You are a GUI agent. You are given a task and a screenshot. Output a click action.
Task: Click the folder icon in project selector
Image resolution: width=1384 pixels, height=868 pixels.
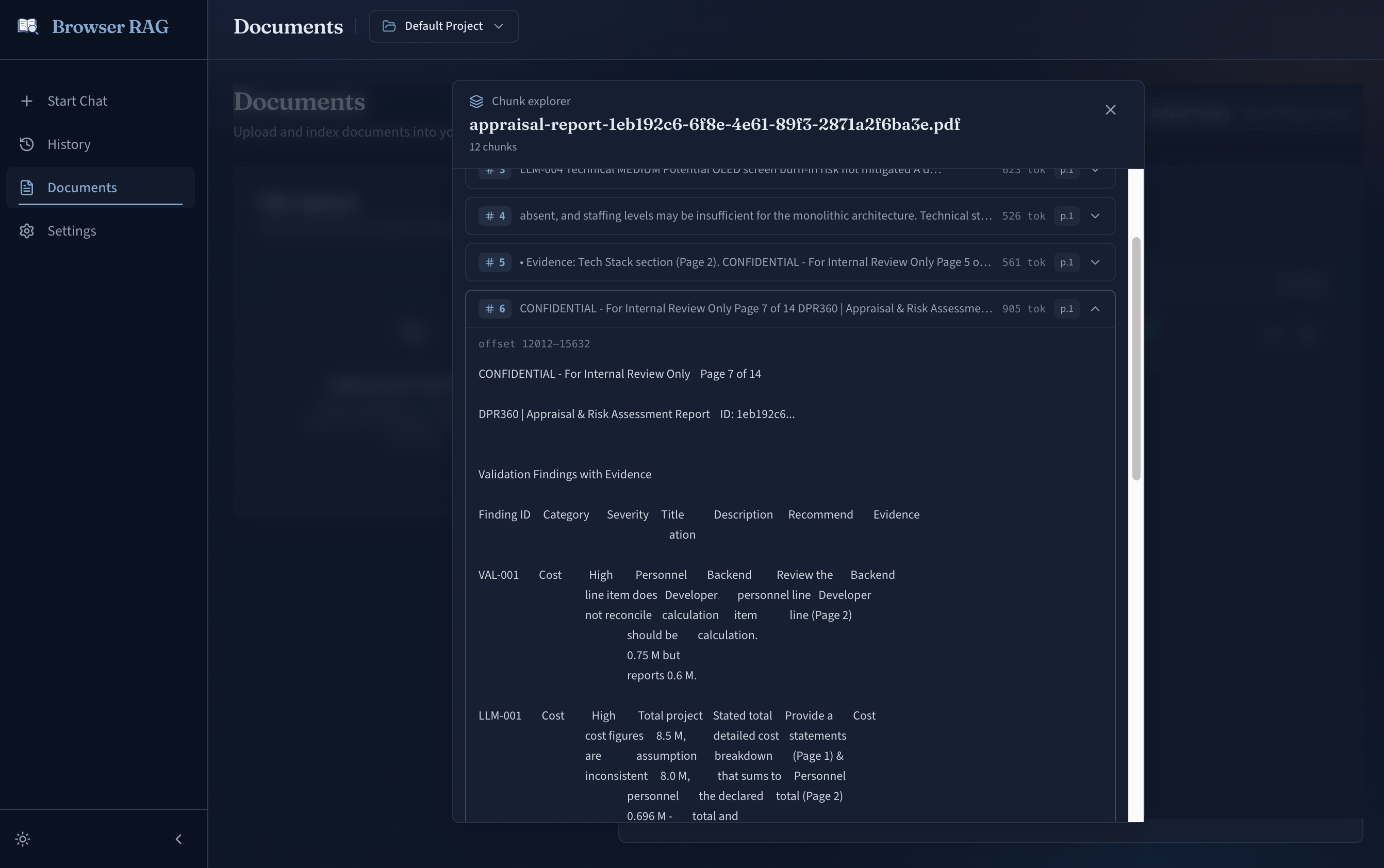point(389,26)
